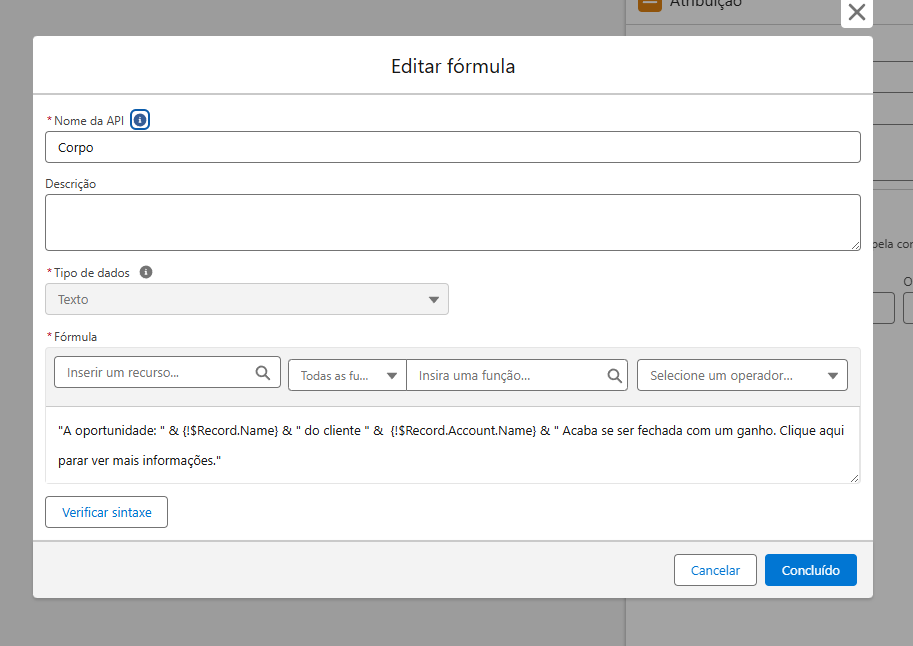Confirm with the Concluído button

(x=810, y=570)
